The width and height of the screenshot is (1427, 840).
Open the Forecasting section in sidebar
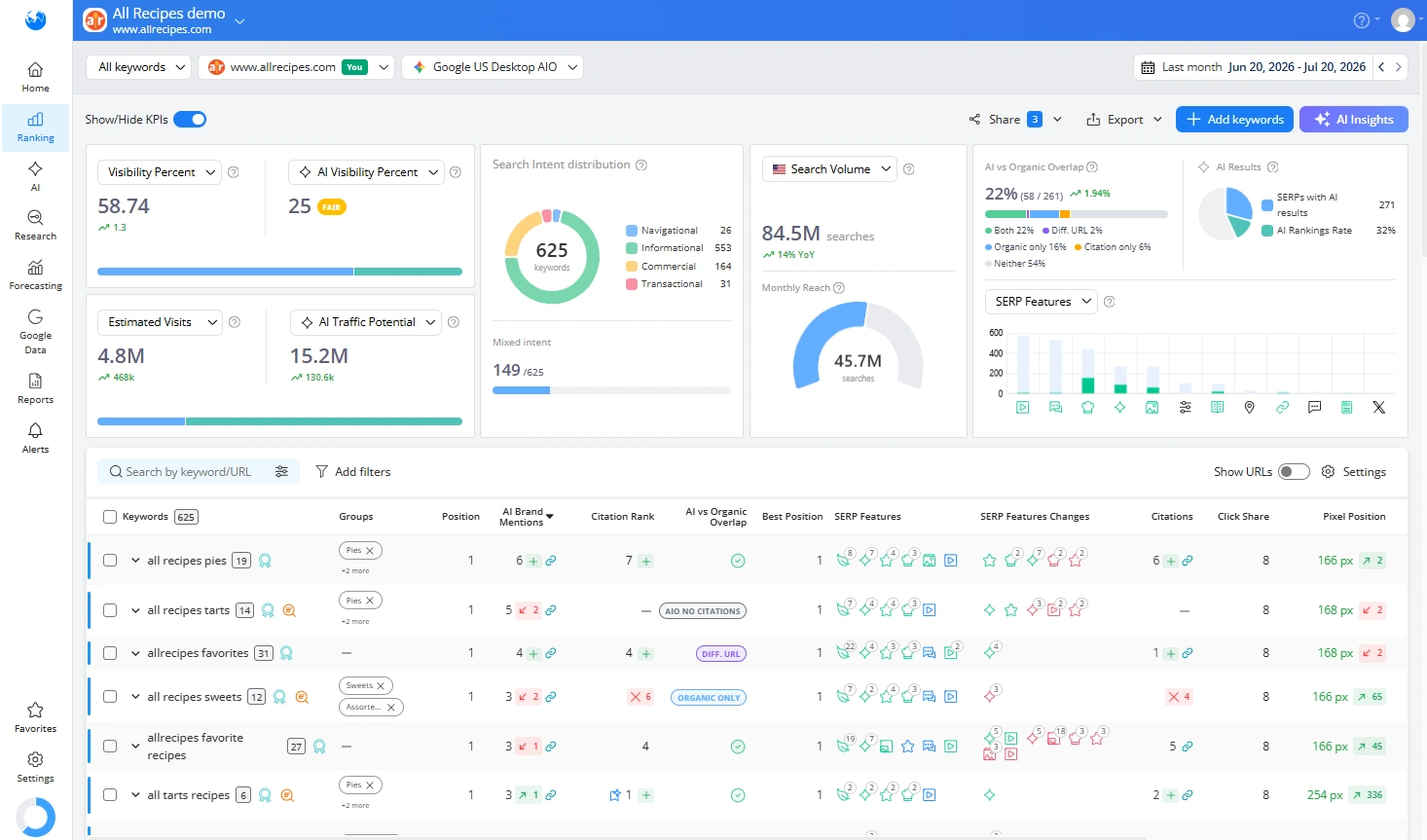(36, 275)
